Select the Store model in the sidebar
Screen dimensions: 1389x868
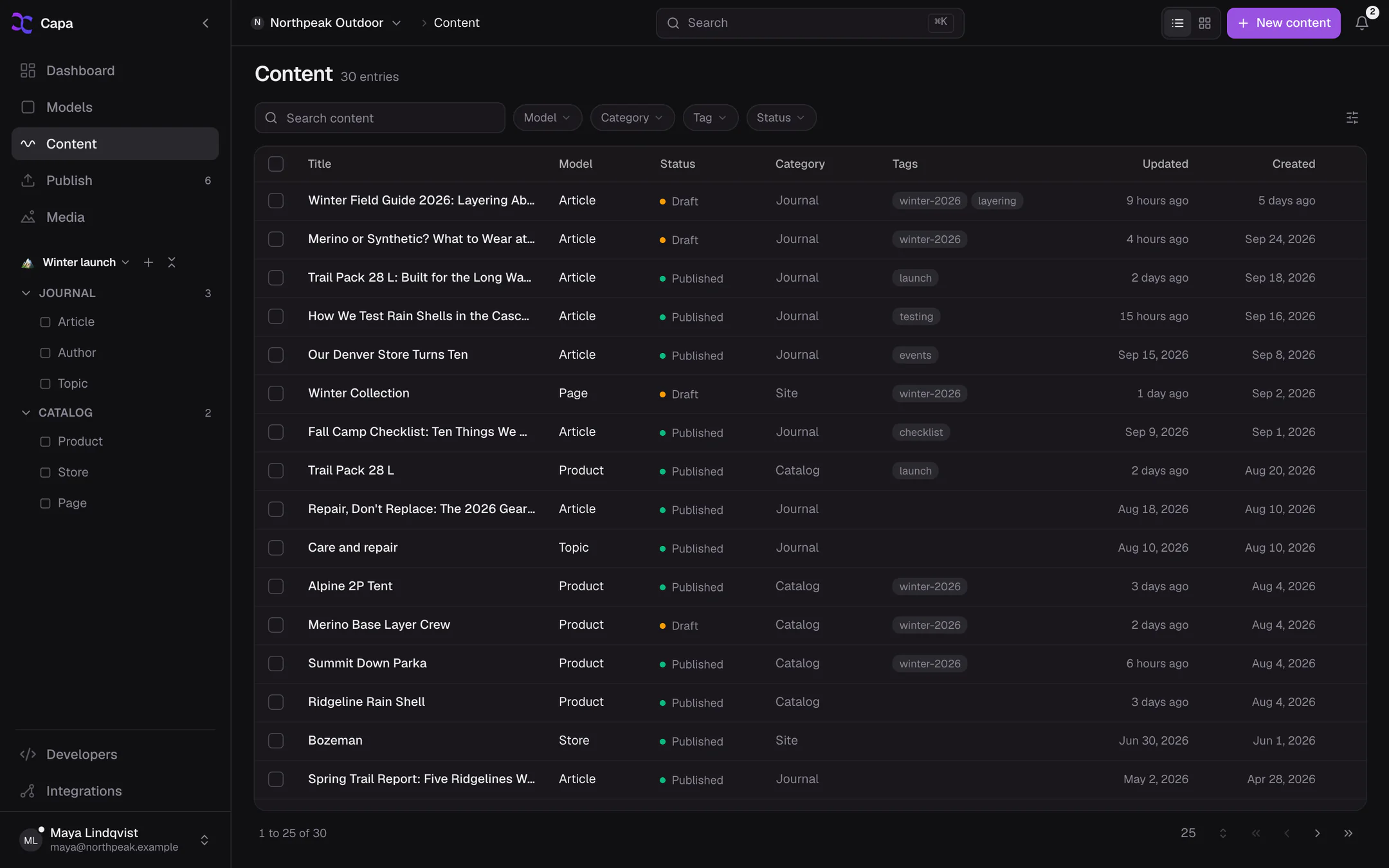(x=73, y=473)
